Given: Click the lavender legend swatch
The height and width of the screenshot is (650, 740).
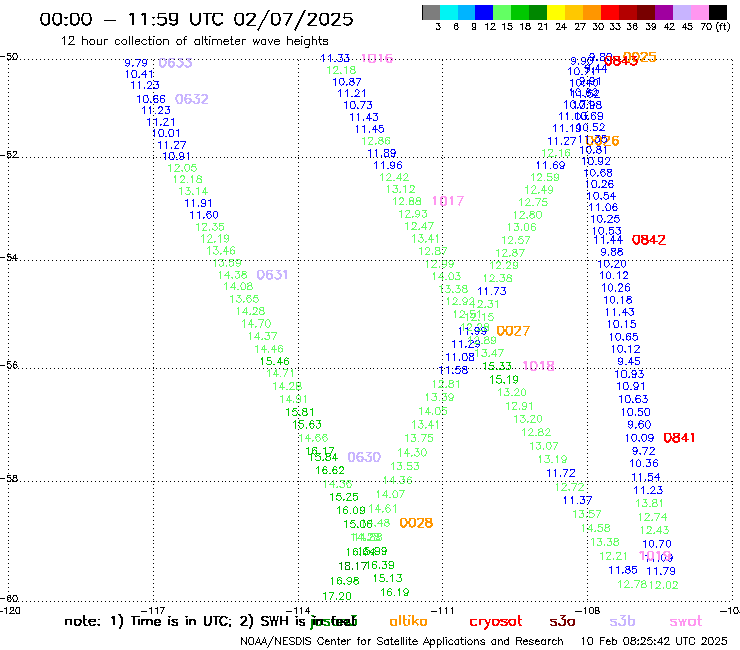Looking at the screenshot, I should (x=681, y=12).
